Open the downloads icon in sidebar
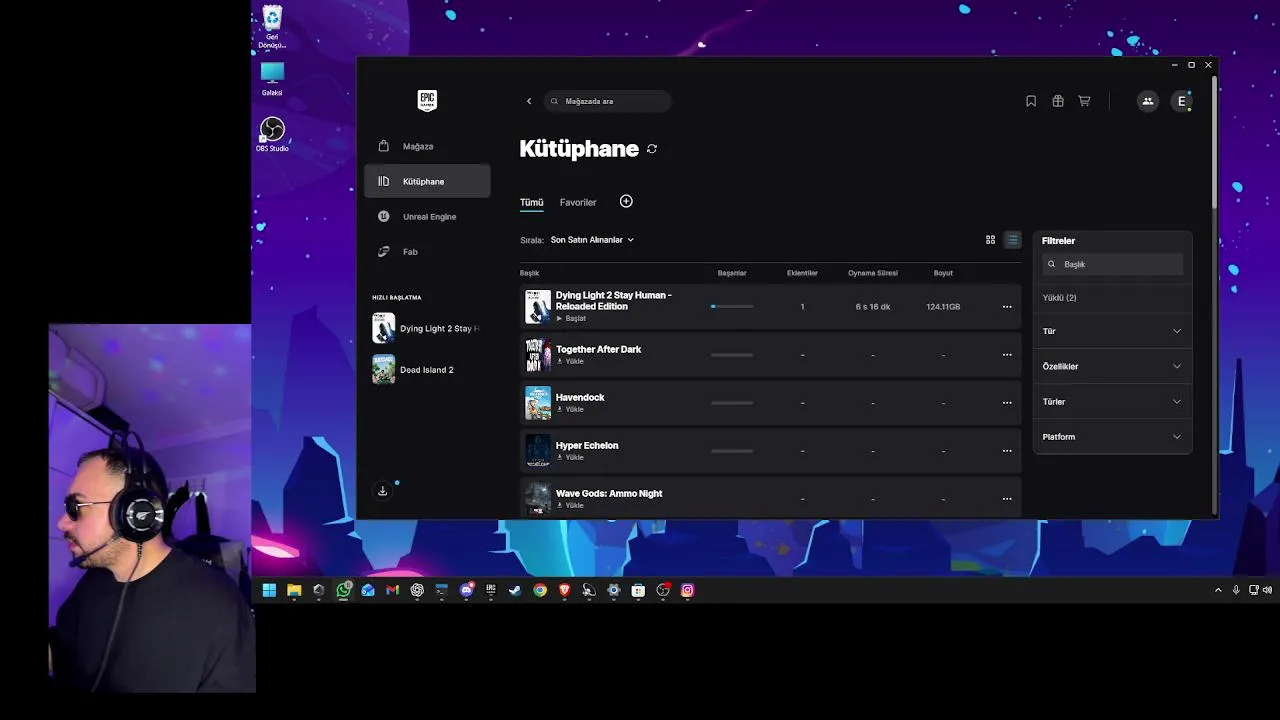Image resolution: width=1280 pixels, height=720 pixels. (382, 491)
